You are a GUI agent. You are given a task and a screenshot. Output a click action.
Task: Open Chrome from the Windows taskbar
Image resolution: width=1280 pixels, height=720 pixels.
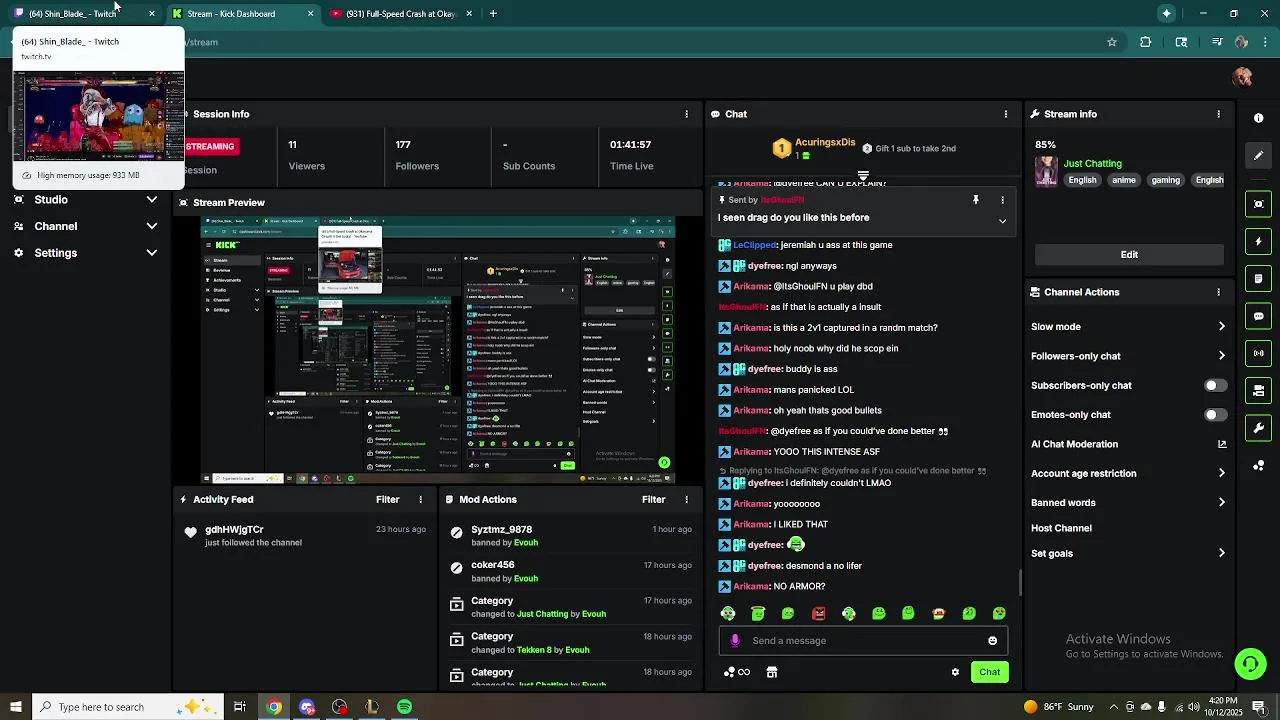click(273, 707)
